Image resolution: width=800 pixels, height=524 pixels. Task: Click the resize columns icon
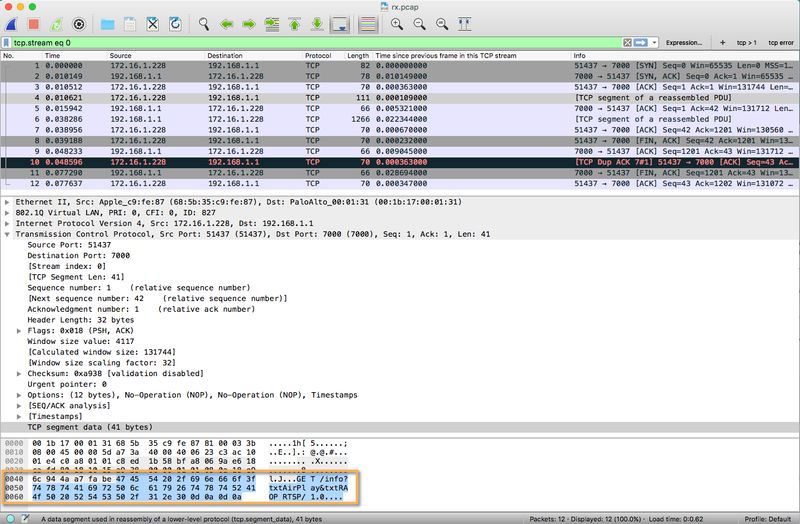pos(466,22)
